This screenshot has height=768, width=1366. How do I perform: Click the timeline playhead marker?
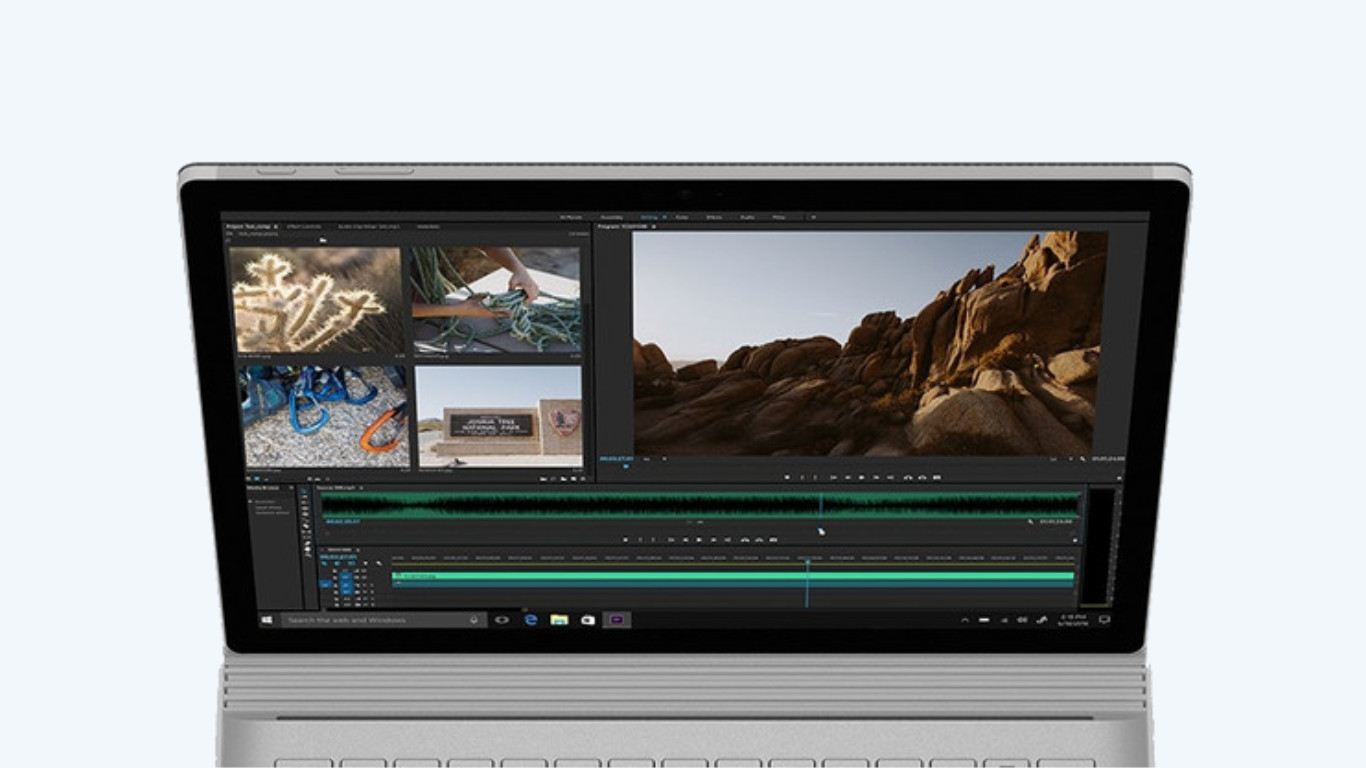807,563
